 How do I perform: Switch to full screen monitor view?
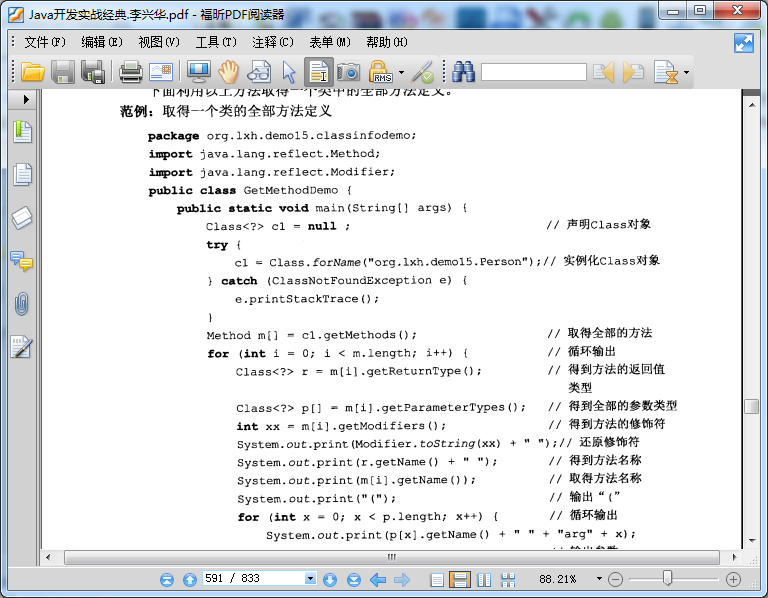click(x=198, y=72)
